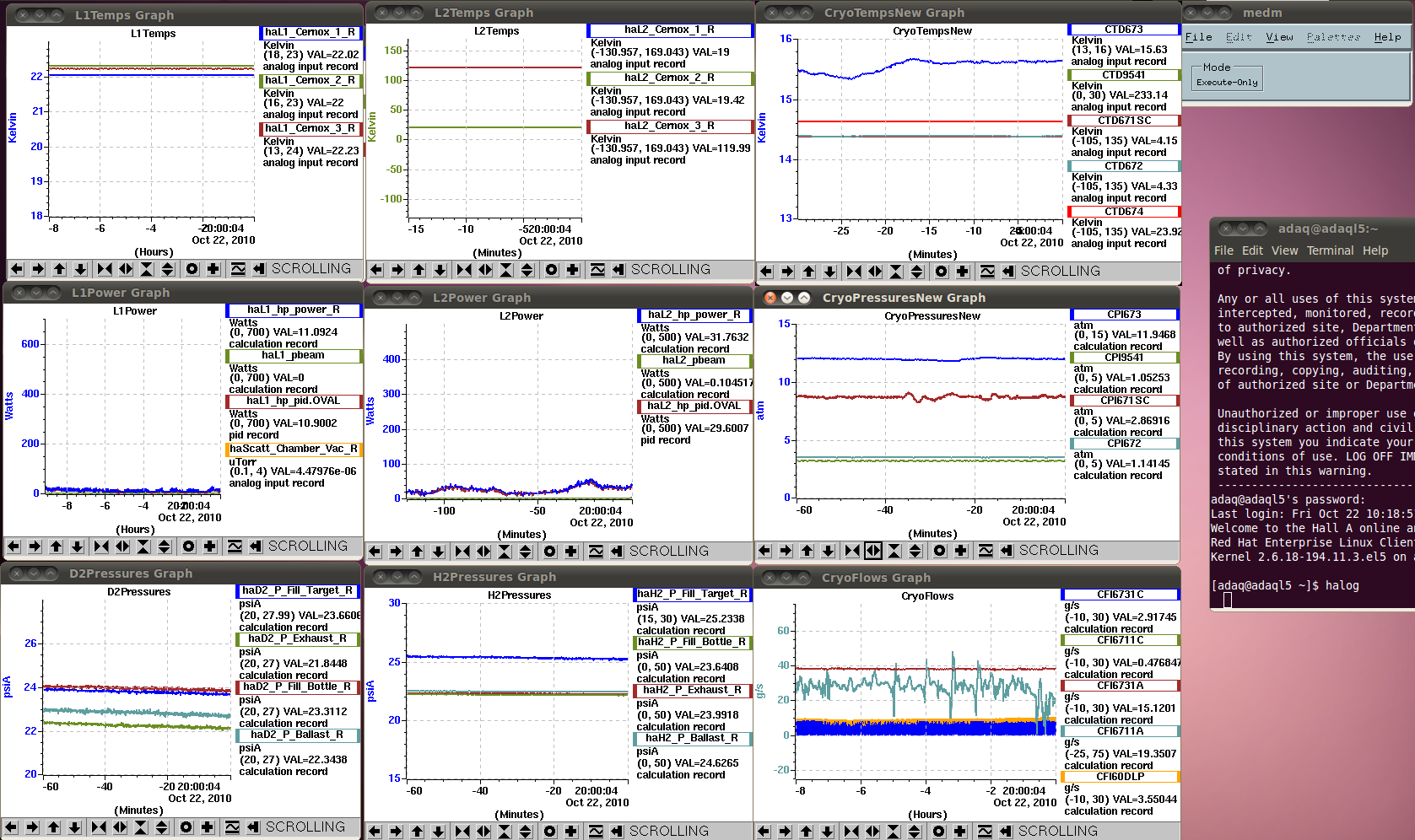Image resolution: width=1415 pixels, height=840 pixels.
Task: Pan left in the L2Temps Graph toolbar
Action: 376,270
